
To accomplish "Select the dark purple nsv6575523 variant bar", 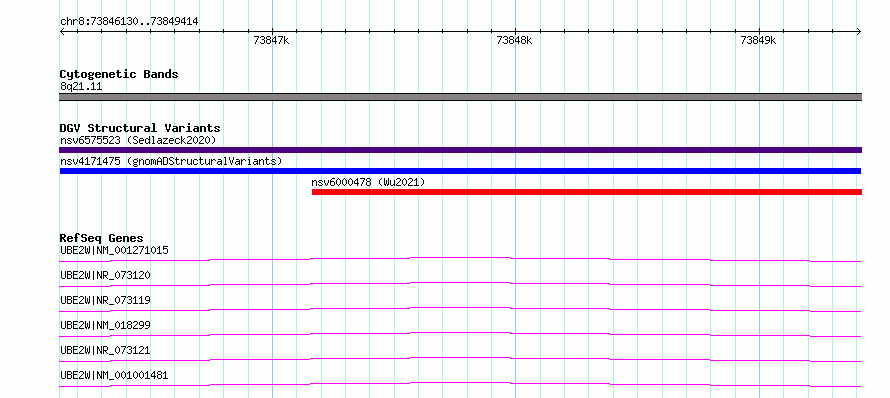I will click(460, 150).
